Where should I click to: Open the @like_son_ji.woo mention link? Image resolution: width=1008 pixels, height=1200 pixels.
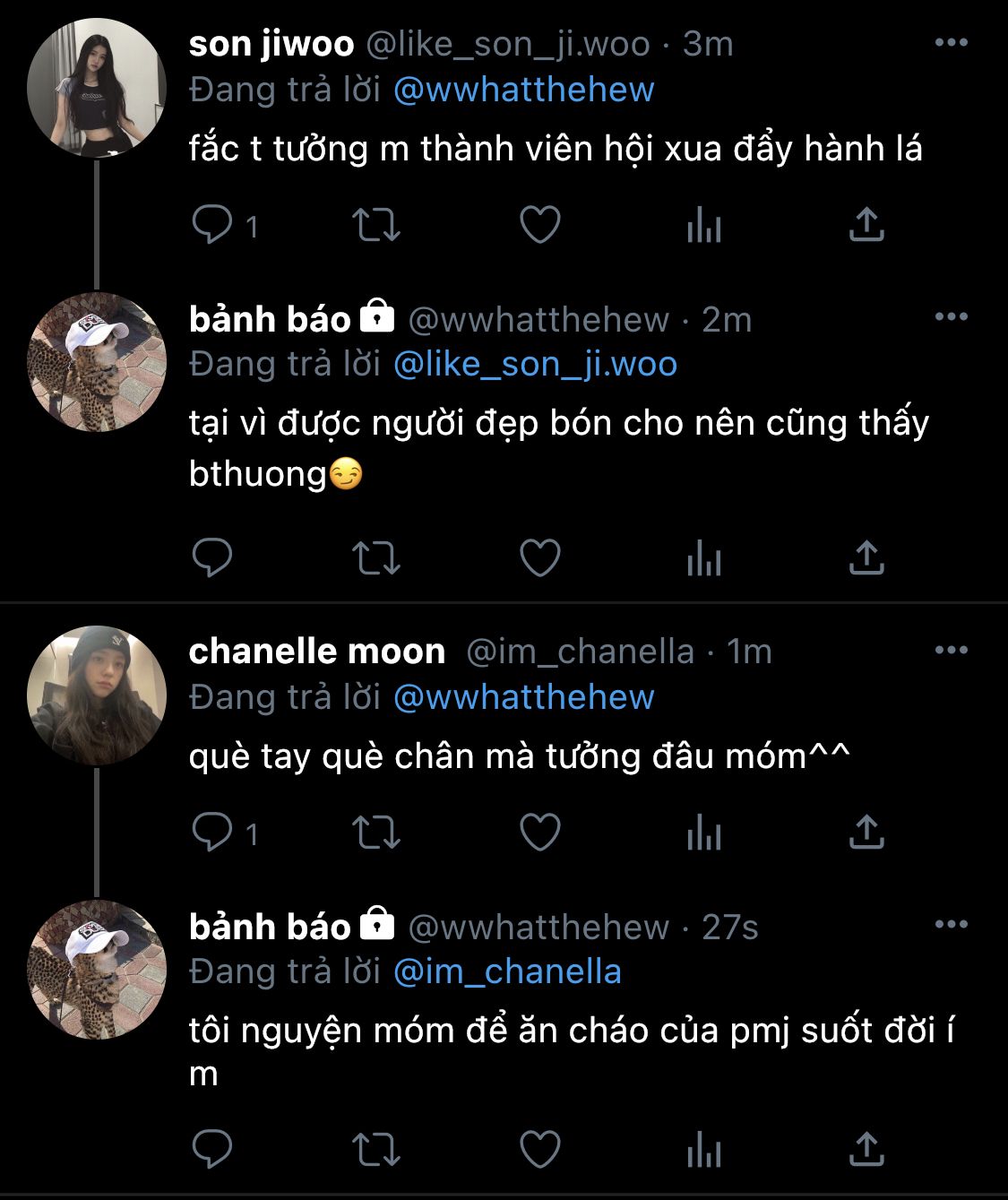(x=536, y=364)
